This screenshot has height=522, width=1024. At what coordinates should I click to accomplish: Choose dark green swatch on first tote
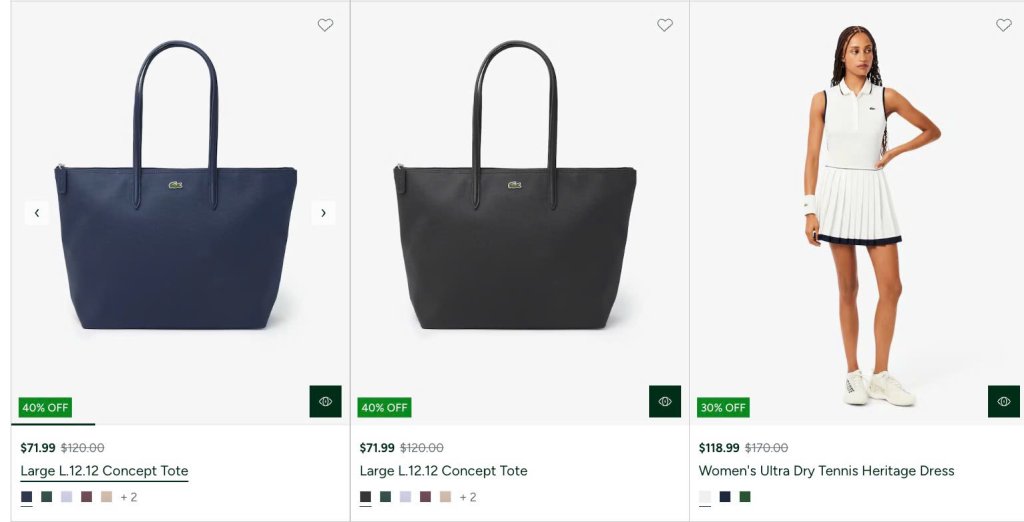point(47,497)
